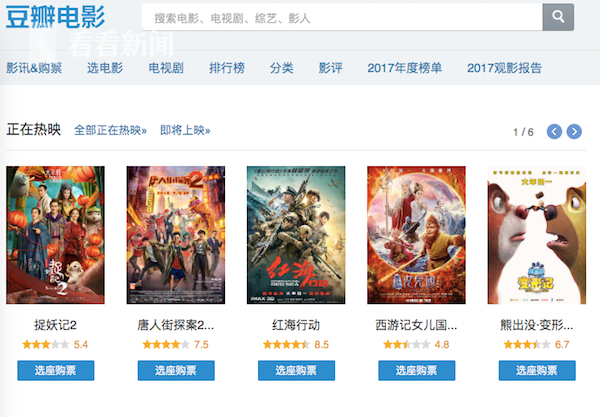Open the 全部正在热映 link
The image size is (600, 417).
pyautogui.click(x=110, y=130)
